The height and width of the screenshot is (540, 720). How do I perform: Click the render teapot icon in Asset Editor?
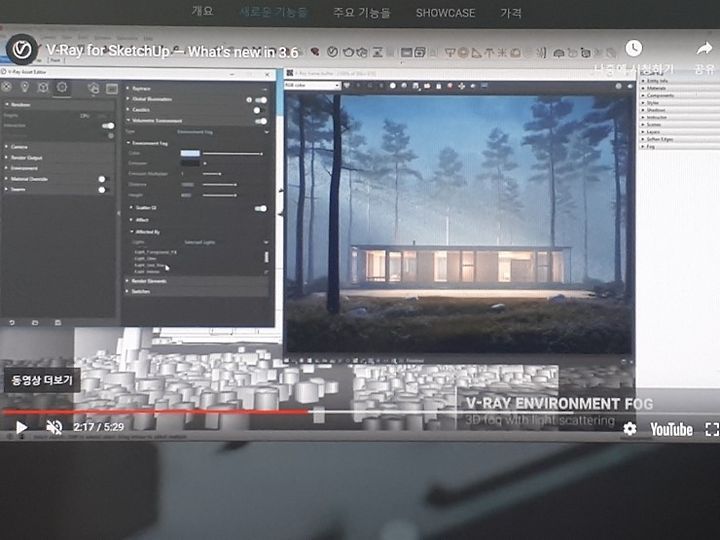point(94,88)
